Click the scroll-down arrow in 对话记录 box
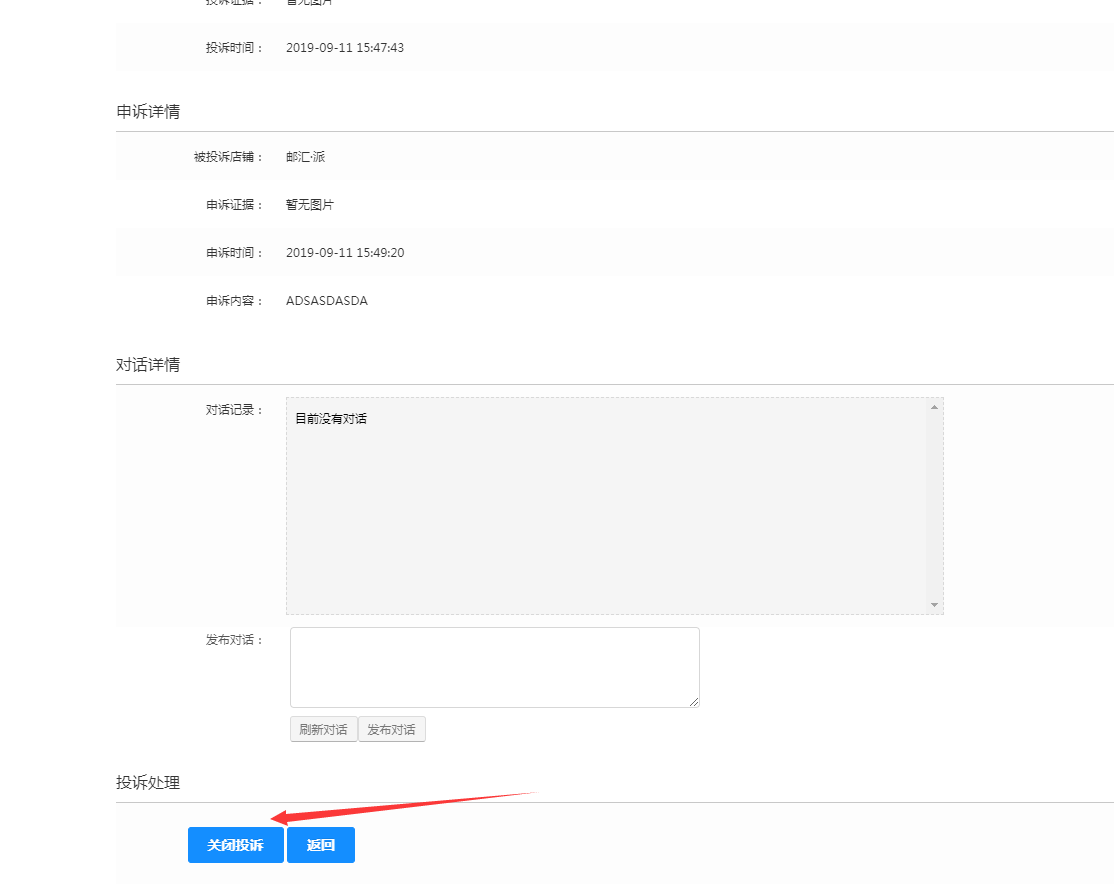1114x884 pixels. [x=934, y=605]
